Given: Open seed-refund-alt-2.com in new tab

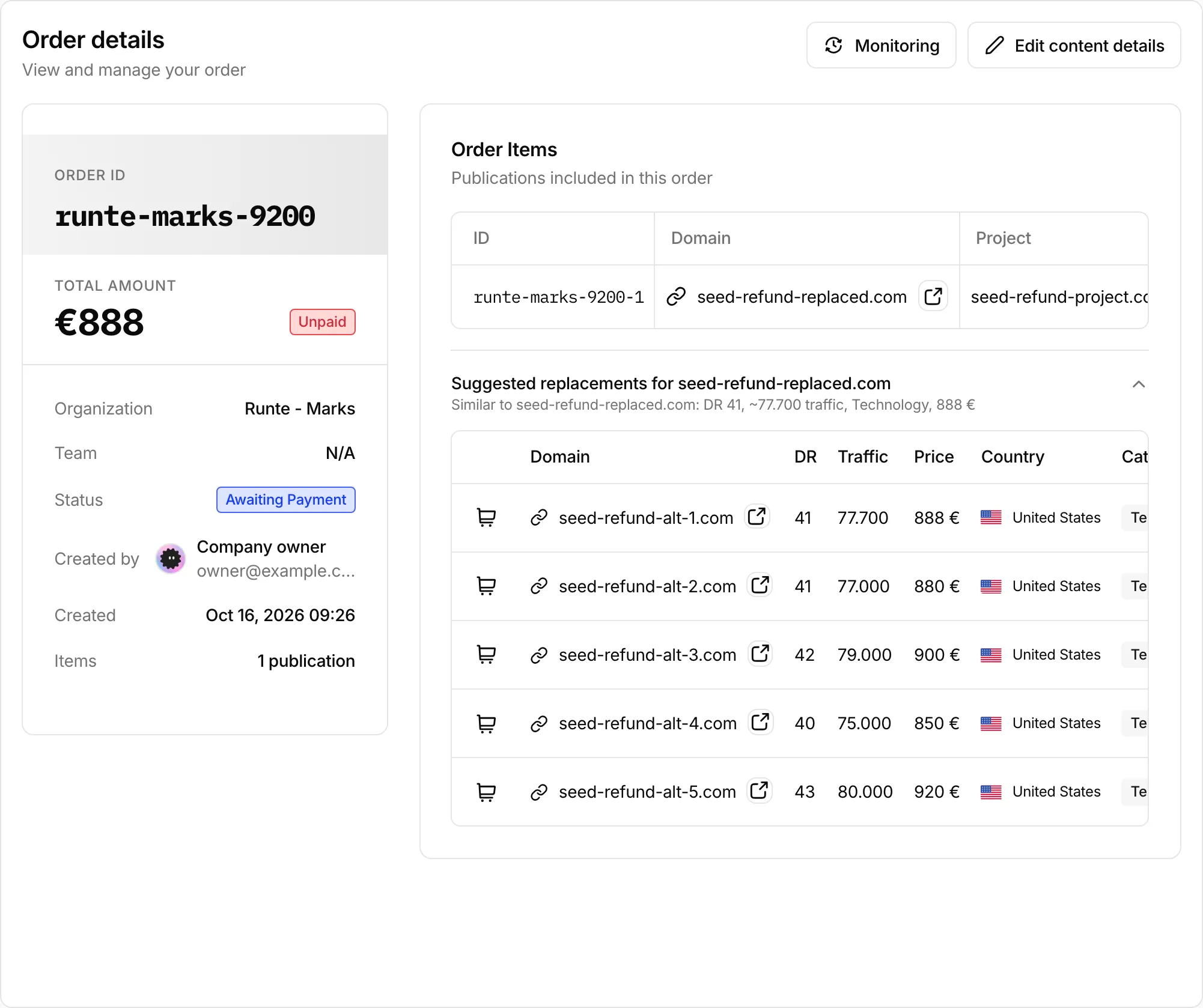Looking at the screenshot, I should pos(760,584).
